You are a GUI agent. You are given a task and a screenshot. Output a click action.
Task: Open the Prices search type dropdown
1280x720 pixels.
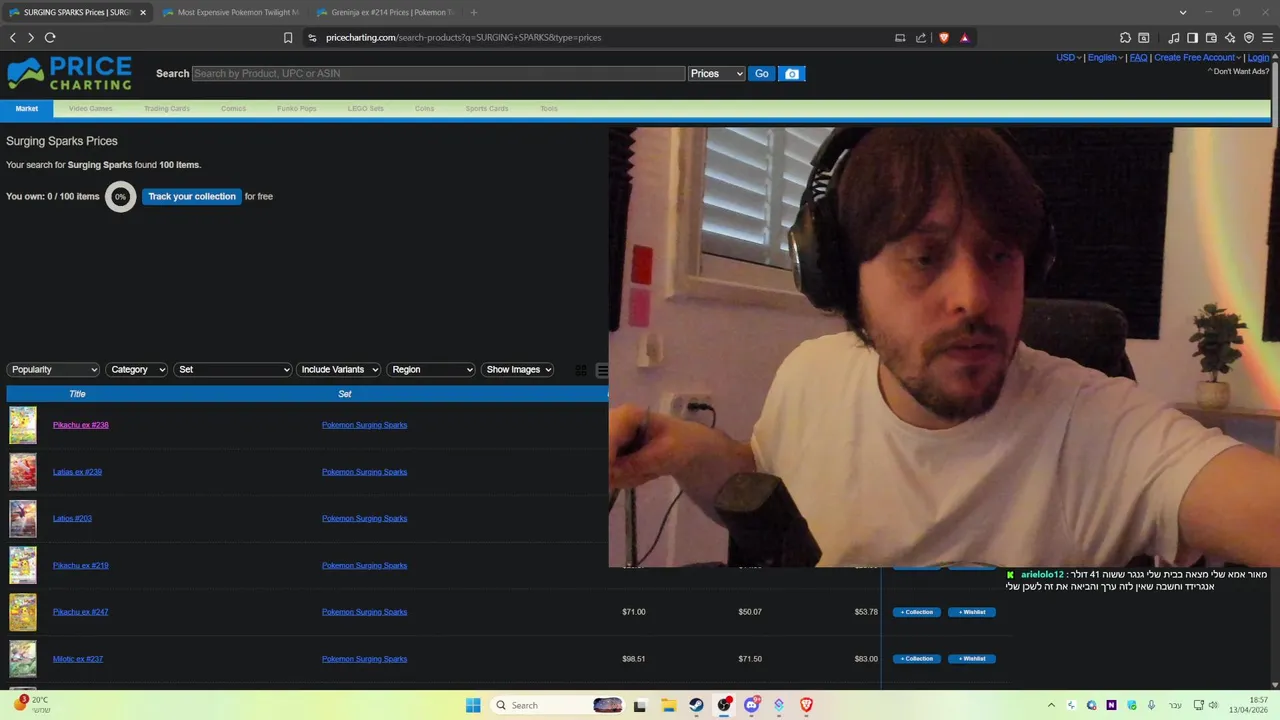717,73
